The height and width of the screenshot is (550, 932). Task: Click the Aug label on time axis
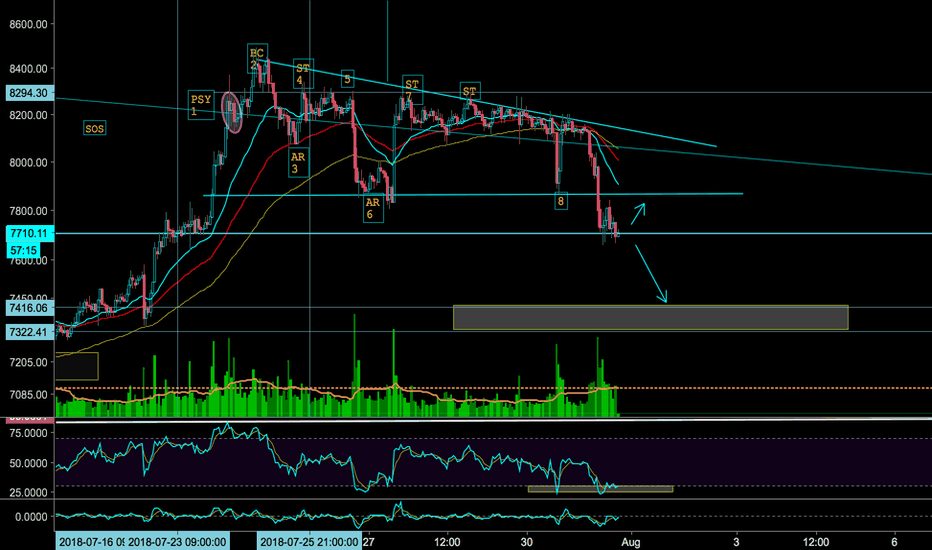631,542
